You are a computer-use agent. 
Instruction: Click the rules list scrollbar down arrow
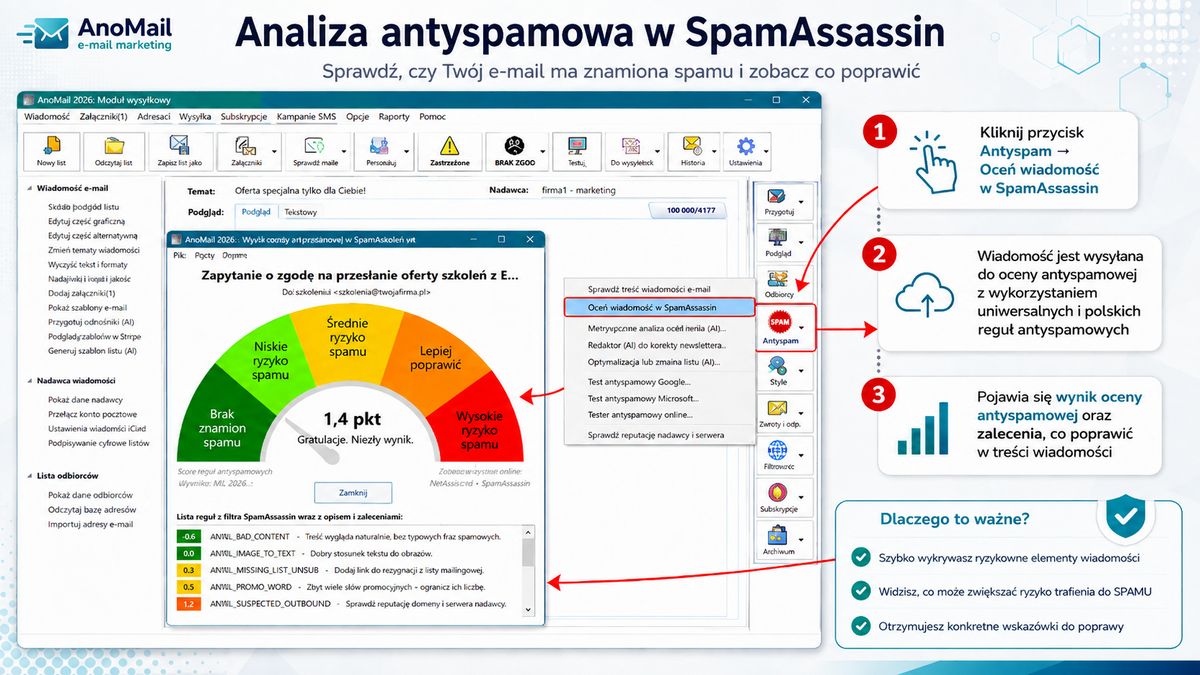[528, 607]
